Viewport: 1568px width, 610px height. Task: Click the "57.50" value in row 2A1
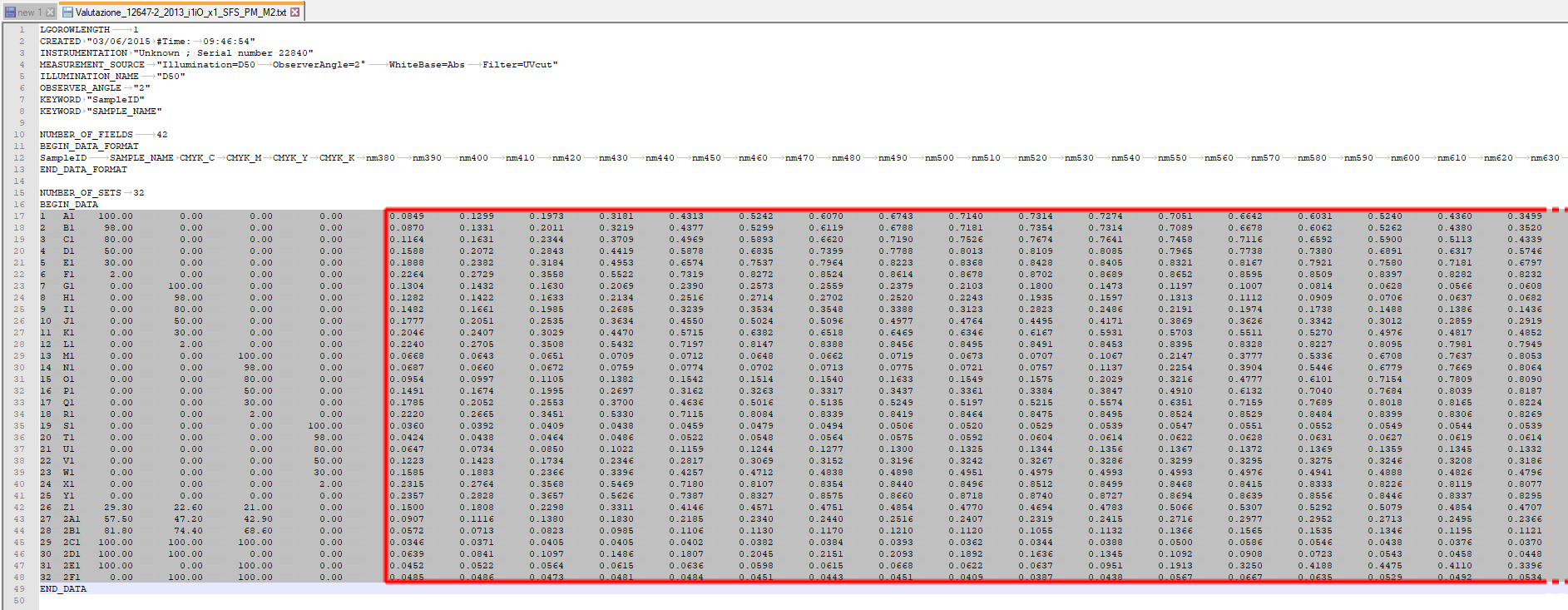click(x=118, y=519)
